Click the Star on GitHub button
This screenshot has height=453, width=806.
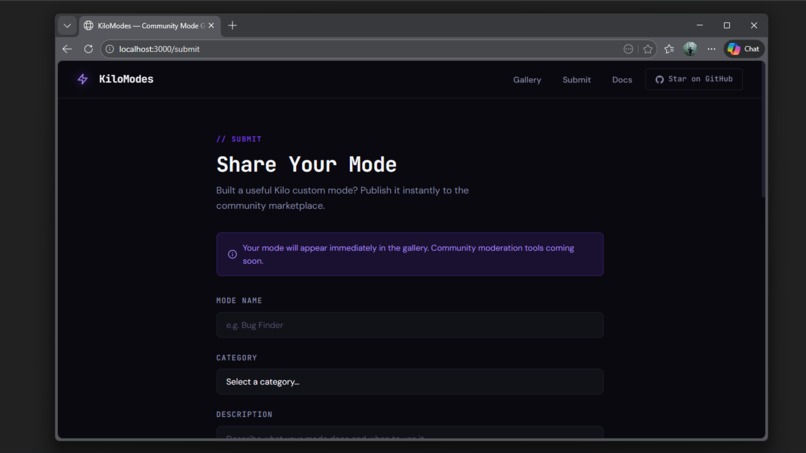[694, 79]
